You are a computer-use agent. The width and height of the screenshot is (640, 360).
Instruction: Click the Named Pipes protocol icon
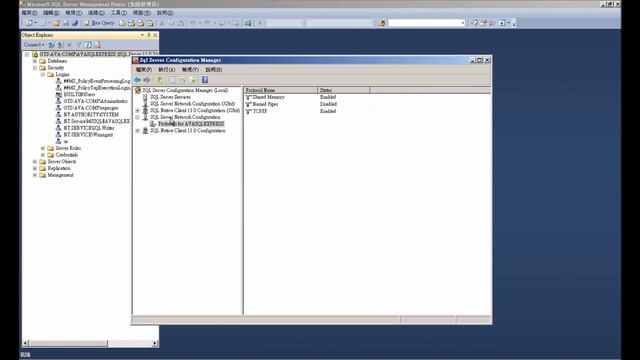[248, 104]
